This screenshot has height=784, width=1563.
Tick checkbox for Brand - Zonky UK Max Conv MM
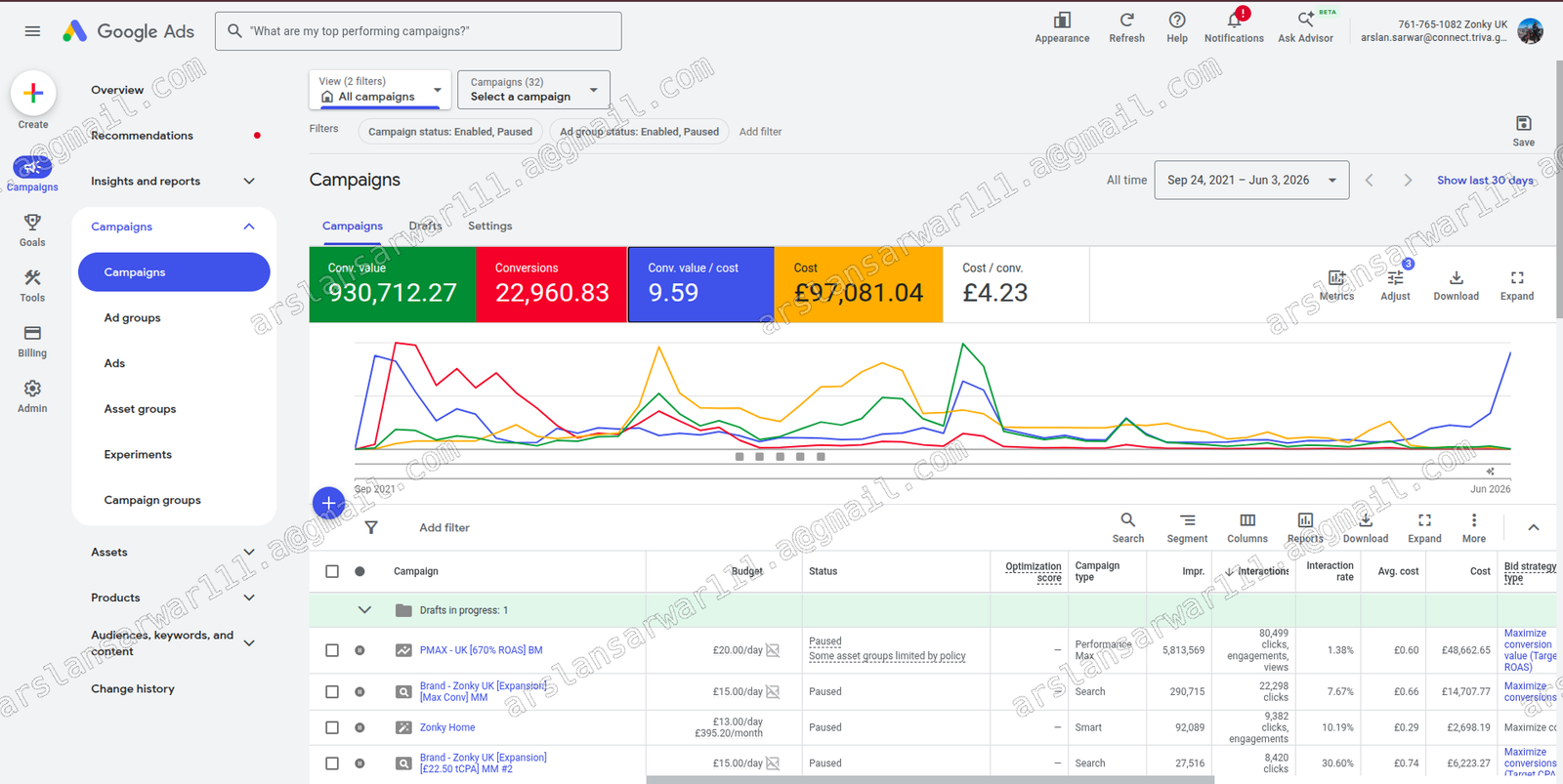point(332,691)
